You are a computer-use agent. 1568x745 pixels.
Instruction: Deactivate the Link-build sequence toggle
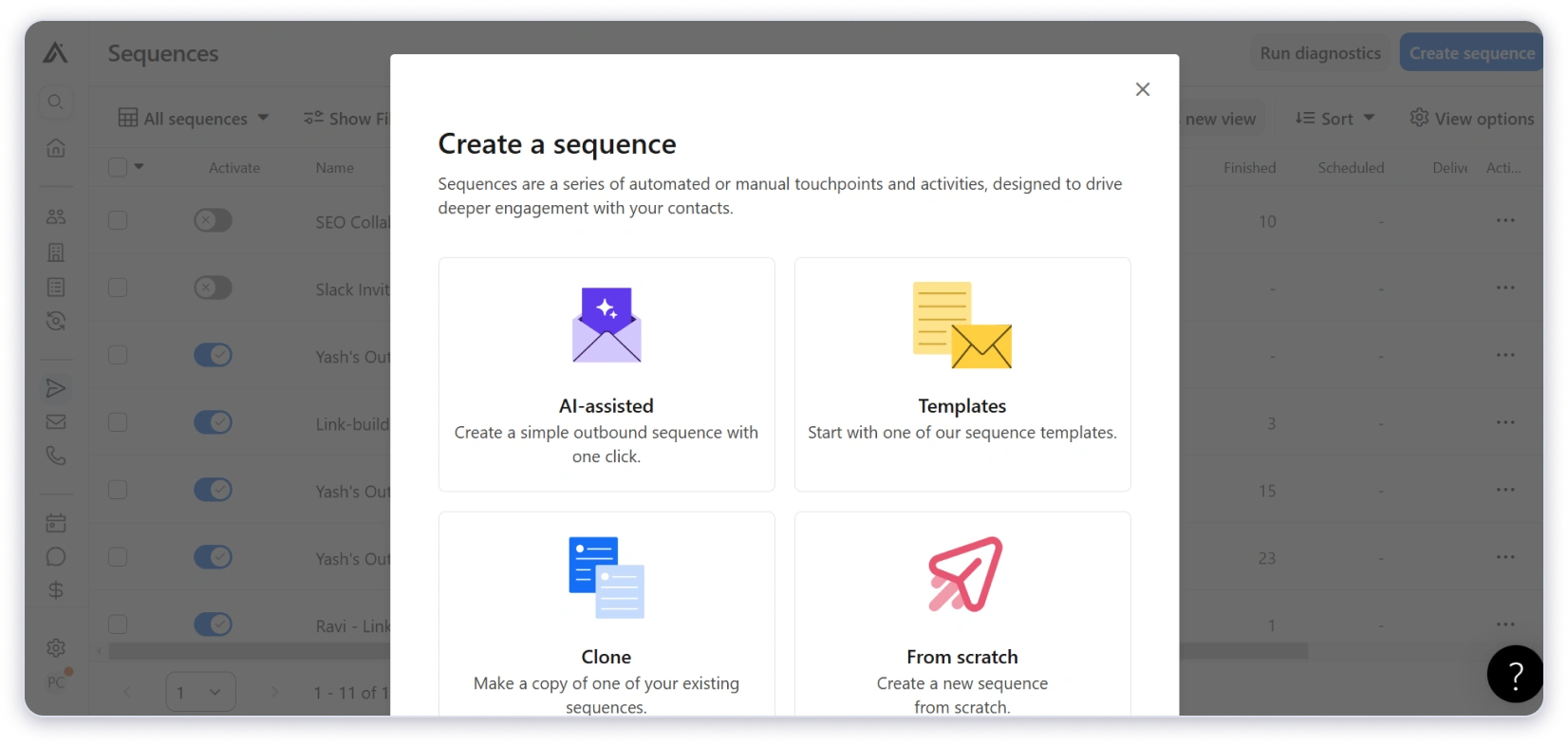(x=213, y=422)
